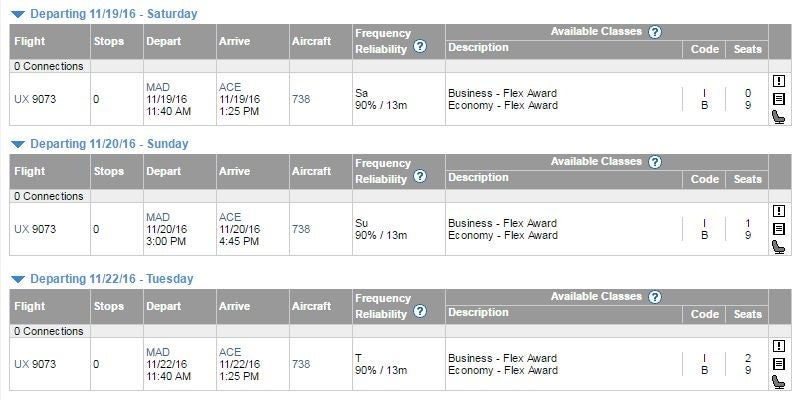This screenshot has height=400, width=800.
Task: Click the Departing 11/22/16 - Tuesday heading
Action: point(112,279)
